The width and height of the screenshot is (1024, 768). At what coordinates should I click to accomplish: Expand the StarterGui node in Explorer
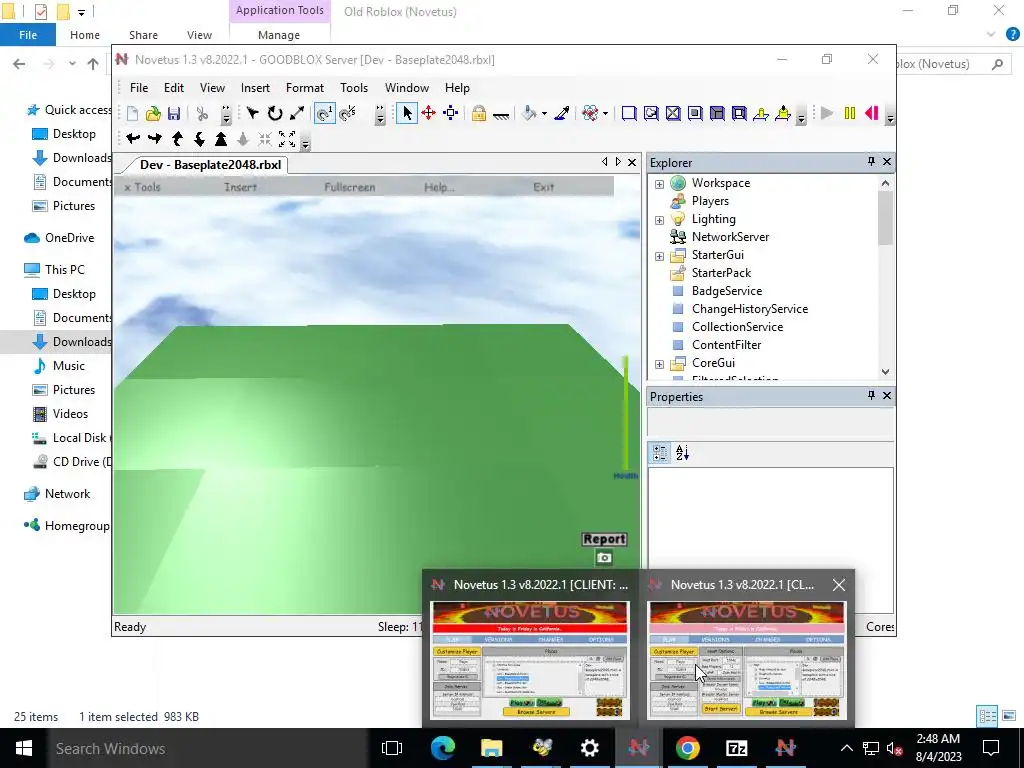pyautogui.click(x=660, y=256)
